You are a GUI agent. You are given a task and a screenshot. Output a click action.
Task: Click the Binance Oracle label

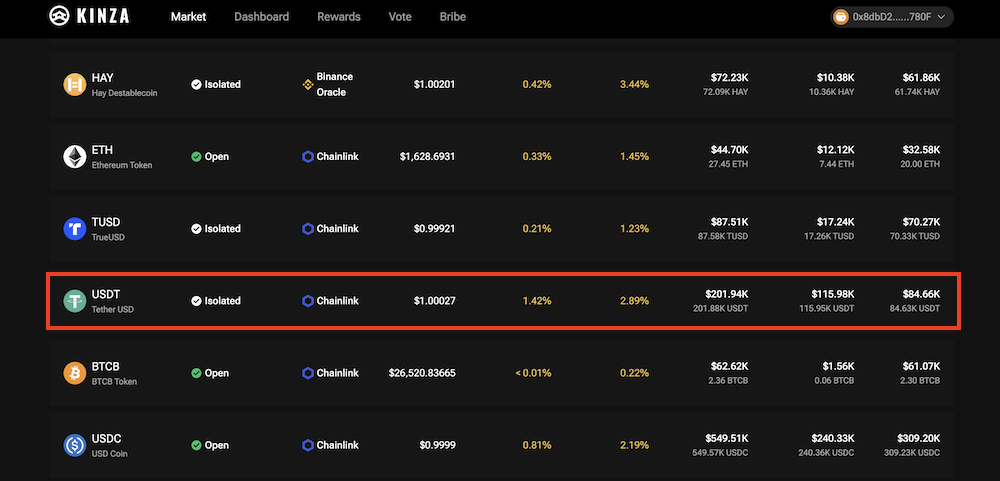335,84
